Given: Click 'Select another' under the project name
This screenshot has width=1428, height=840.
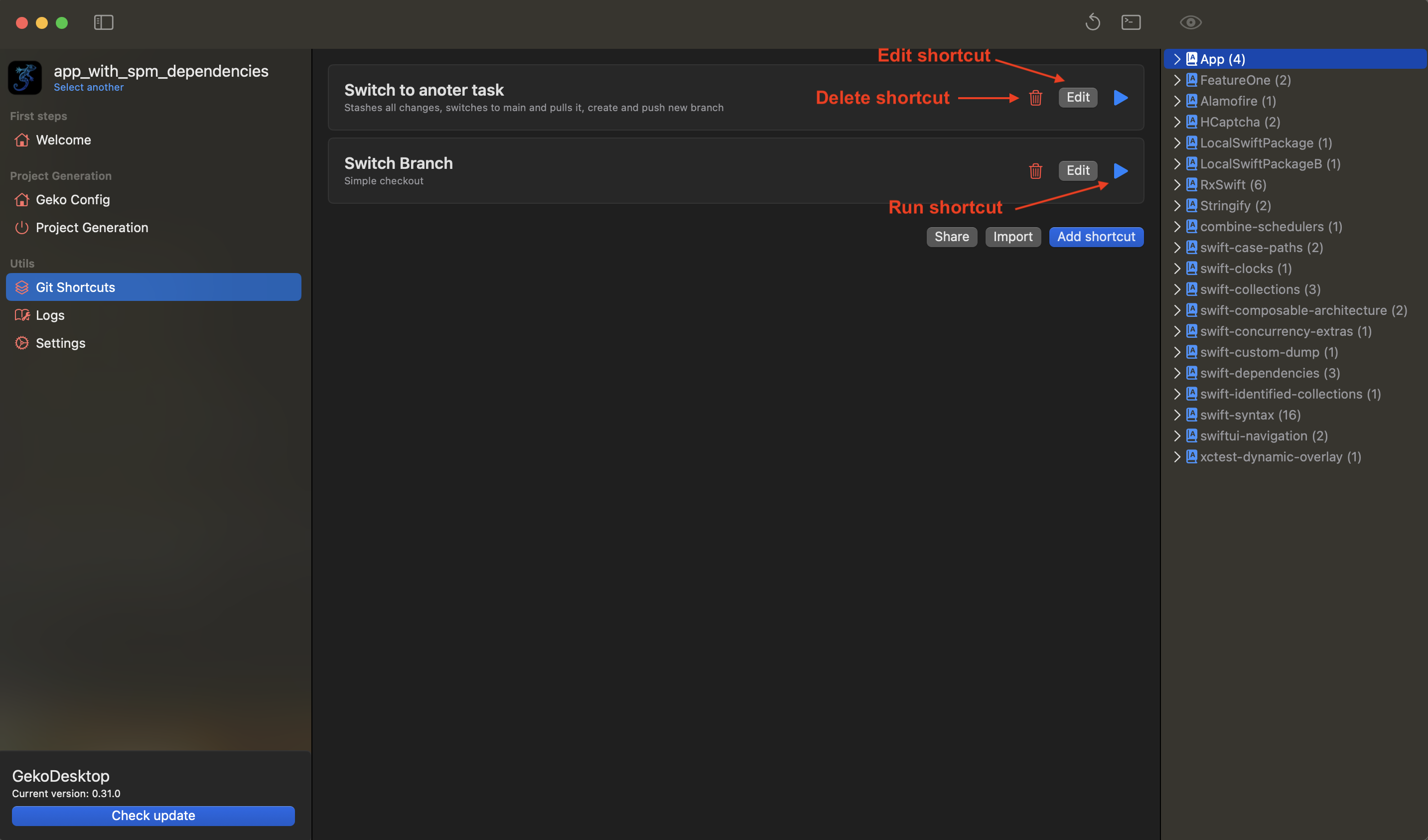Looking at the screenshot, I should pyautogui.click(x=88, y=87).
